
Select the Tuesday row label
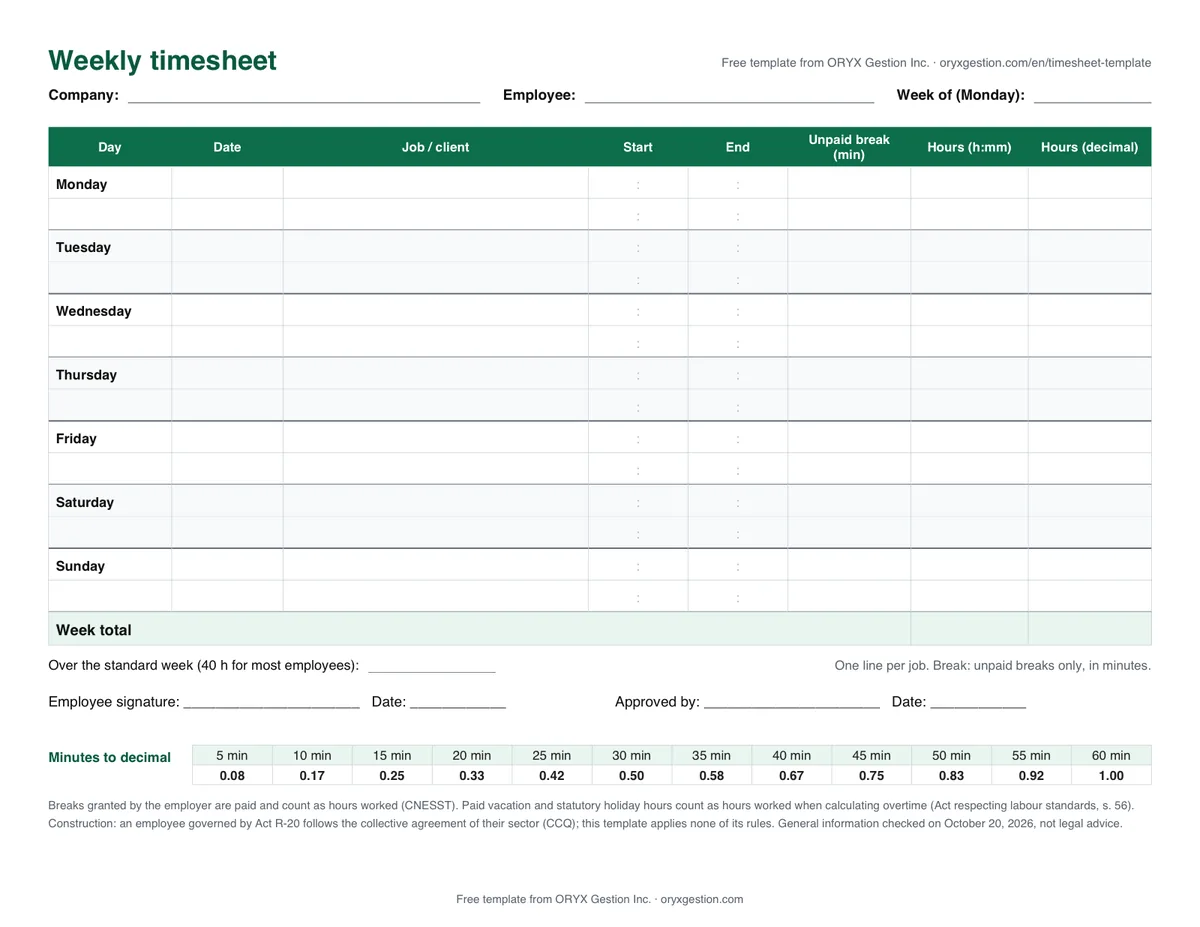coord(84,248)
